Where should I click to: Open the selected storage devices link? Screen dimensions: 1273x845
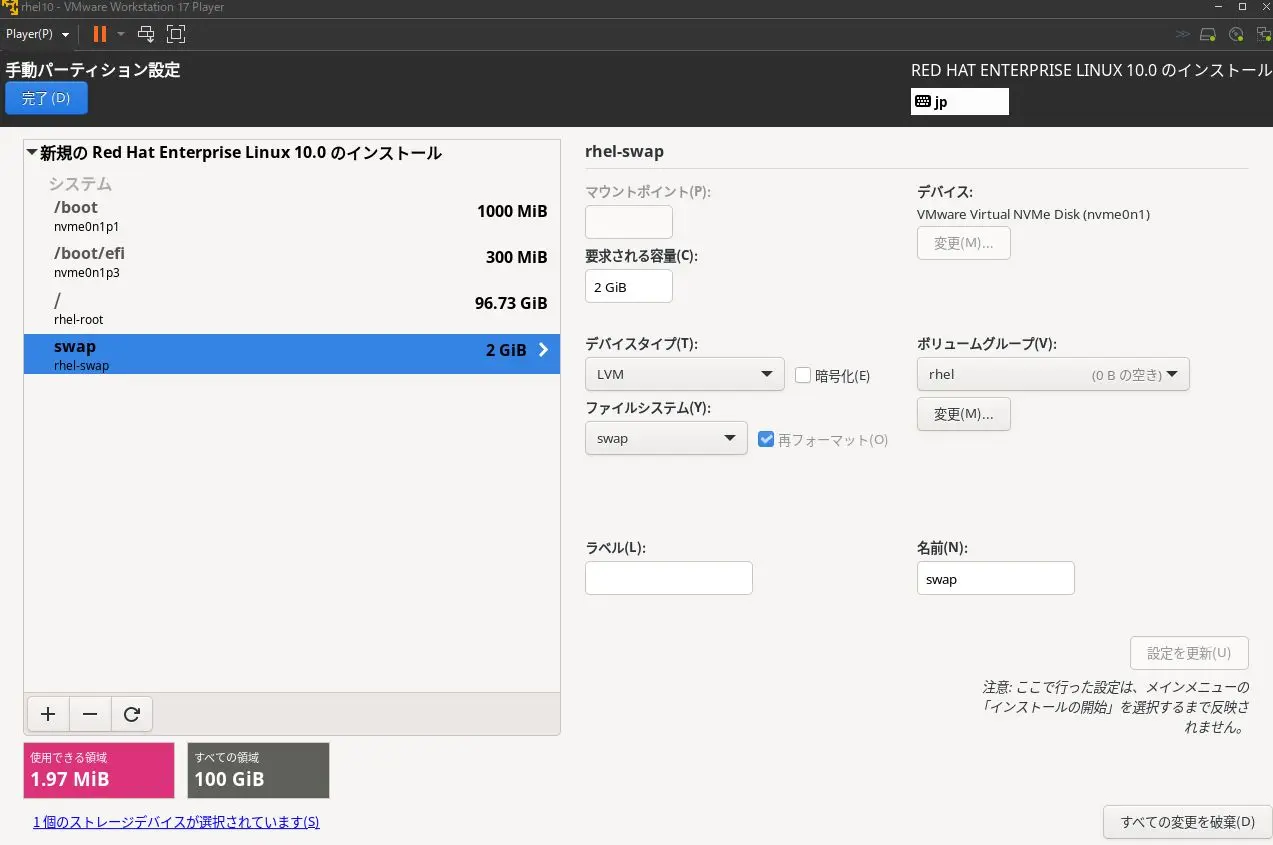tap(175, 821)
